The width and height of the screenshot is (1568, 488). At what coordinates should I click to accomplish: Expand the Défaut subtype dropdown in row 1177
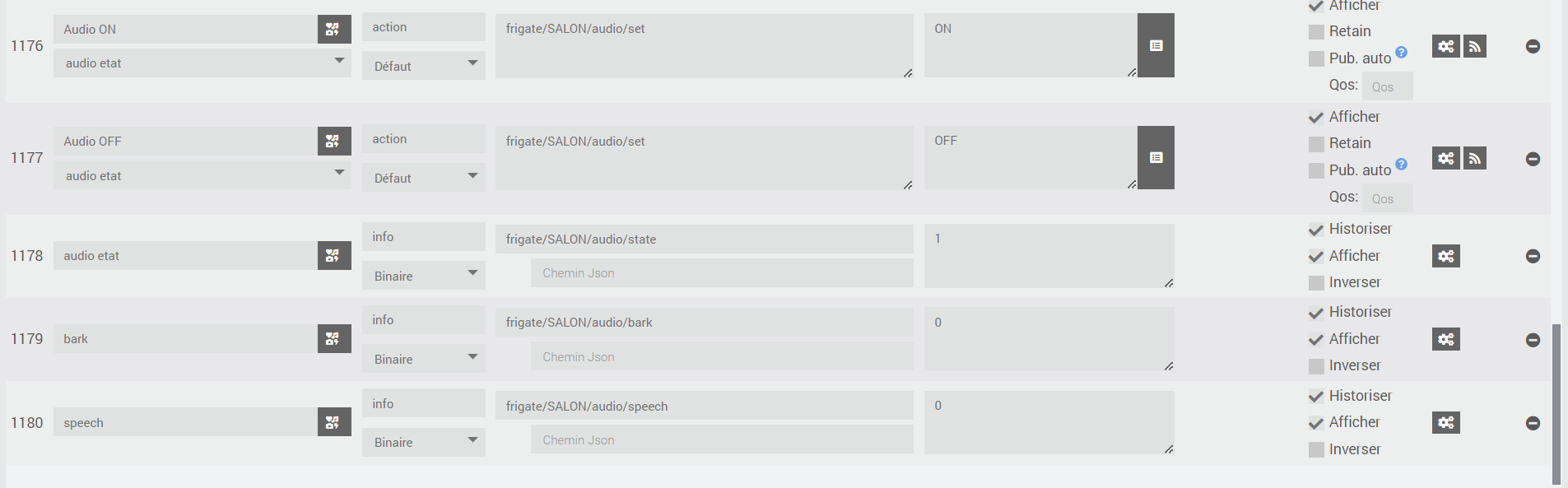pos(423,178)
